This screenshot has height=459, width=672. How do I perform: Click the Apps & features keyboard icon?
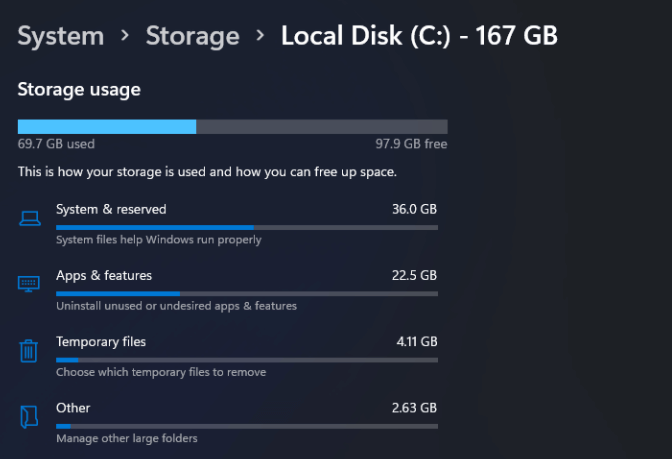point(29,283)
